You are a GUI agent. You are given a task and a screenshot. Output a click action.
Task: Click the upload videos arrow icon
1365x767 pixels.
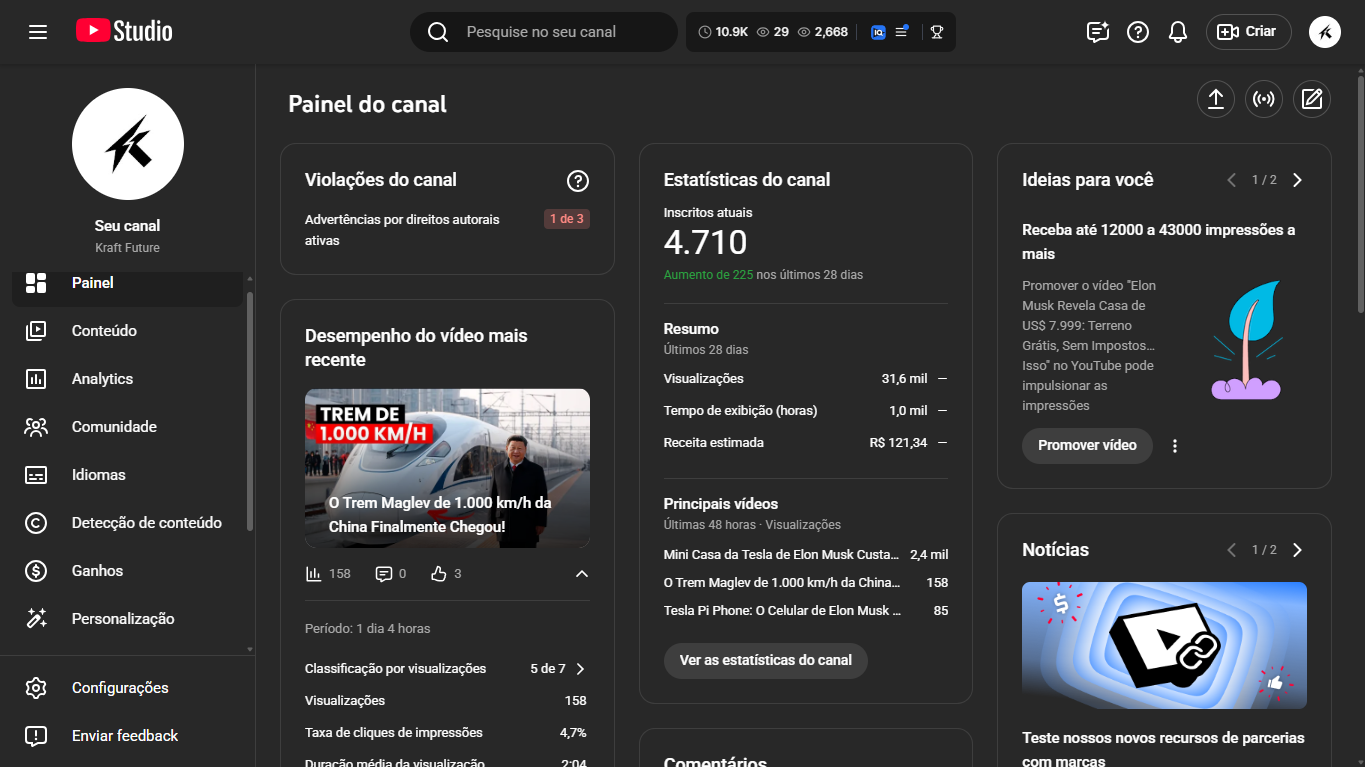coord(1216,99)
